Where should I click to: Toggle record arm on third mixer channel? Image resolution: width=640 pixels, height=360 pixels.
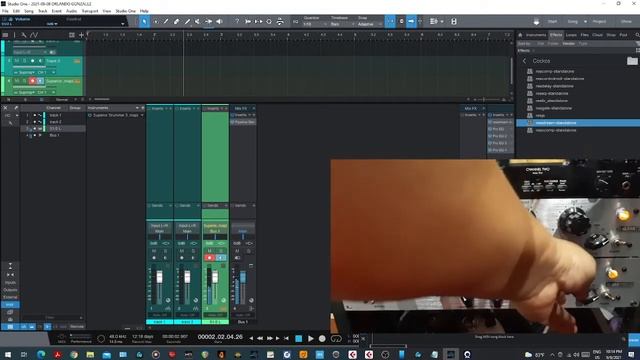(x=209, y=258)
